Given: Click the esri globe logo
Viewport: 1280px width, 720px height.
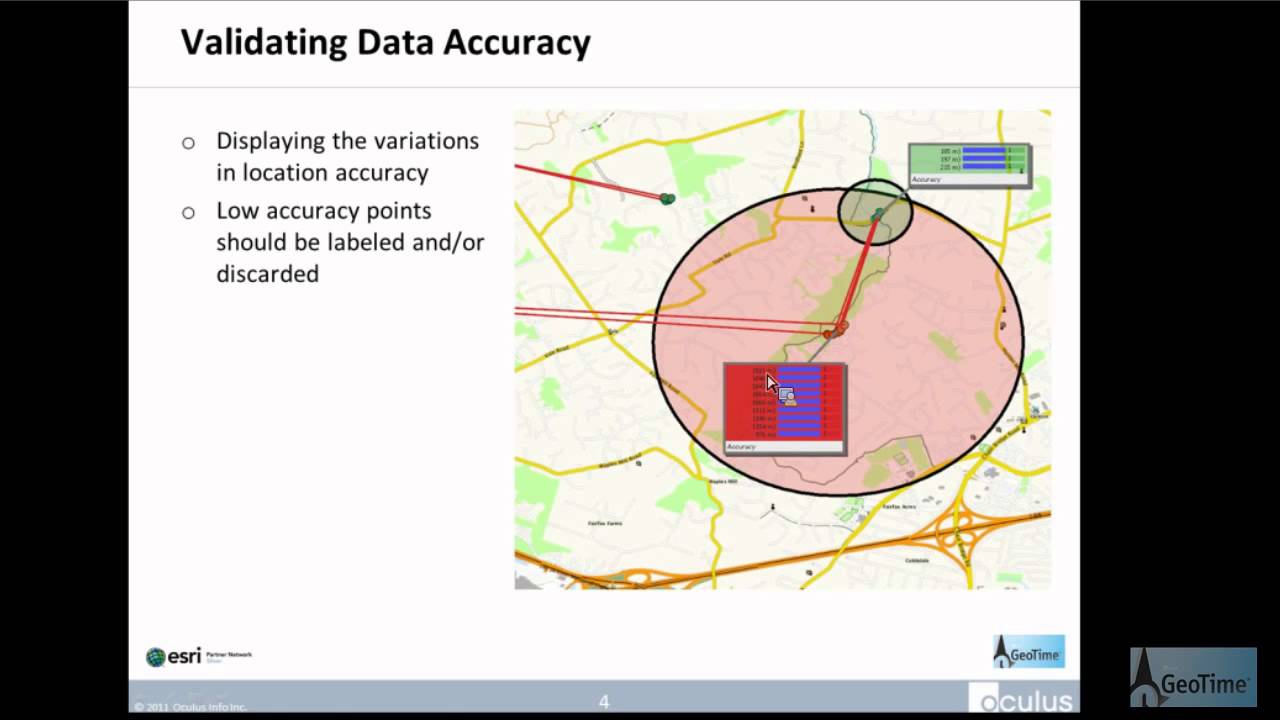Looking at the screenshot, I should click(x=156, y=657).
